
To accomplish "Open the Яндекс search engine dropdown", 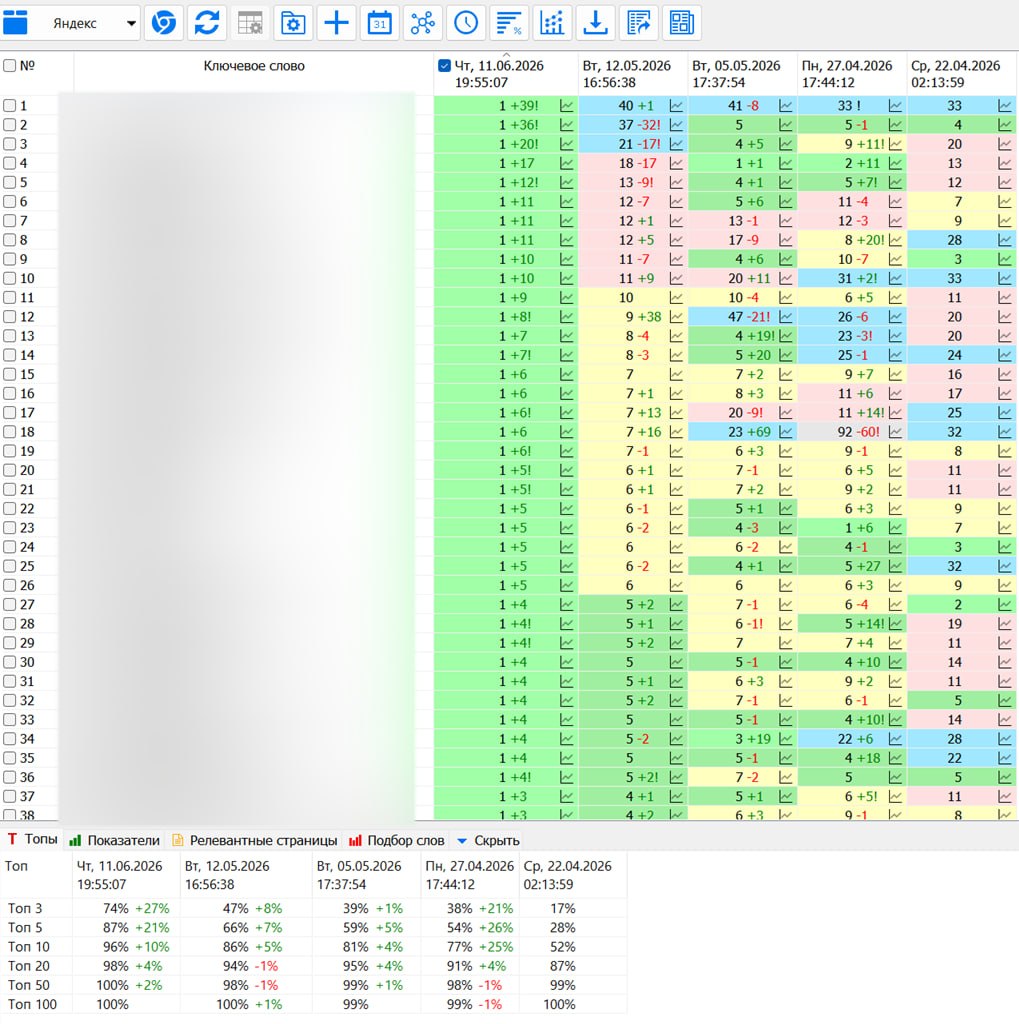I will 91,23.
